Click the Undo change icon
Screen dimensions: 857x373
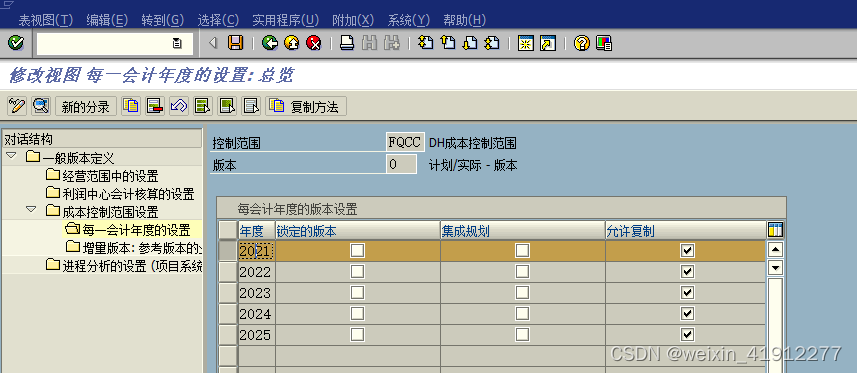[x=179, y=106]
